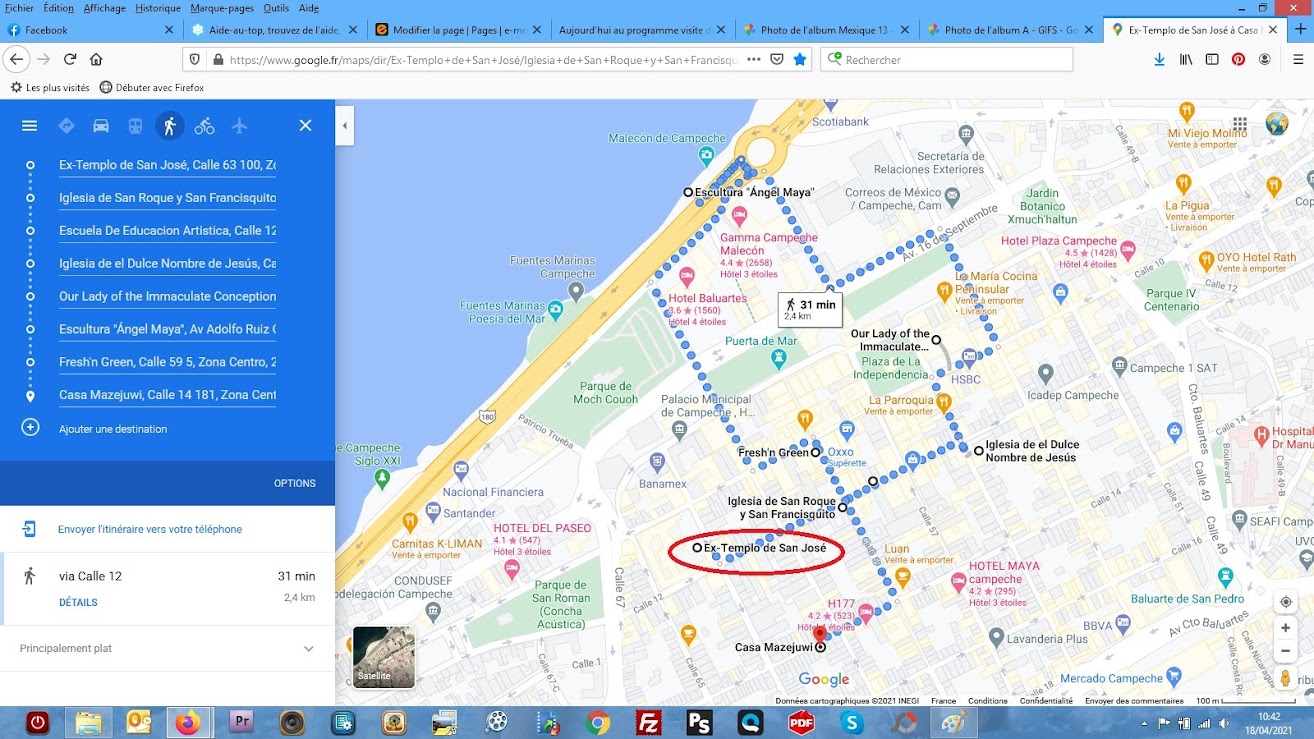The width and height of the screenshot is (1314, 739).
Task: Switch to cycling directions mode
Action: coord(204,126)
